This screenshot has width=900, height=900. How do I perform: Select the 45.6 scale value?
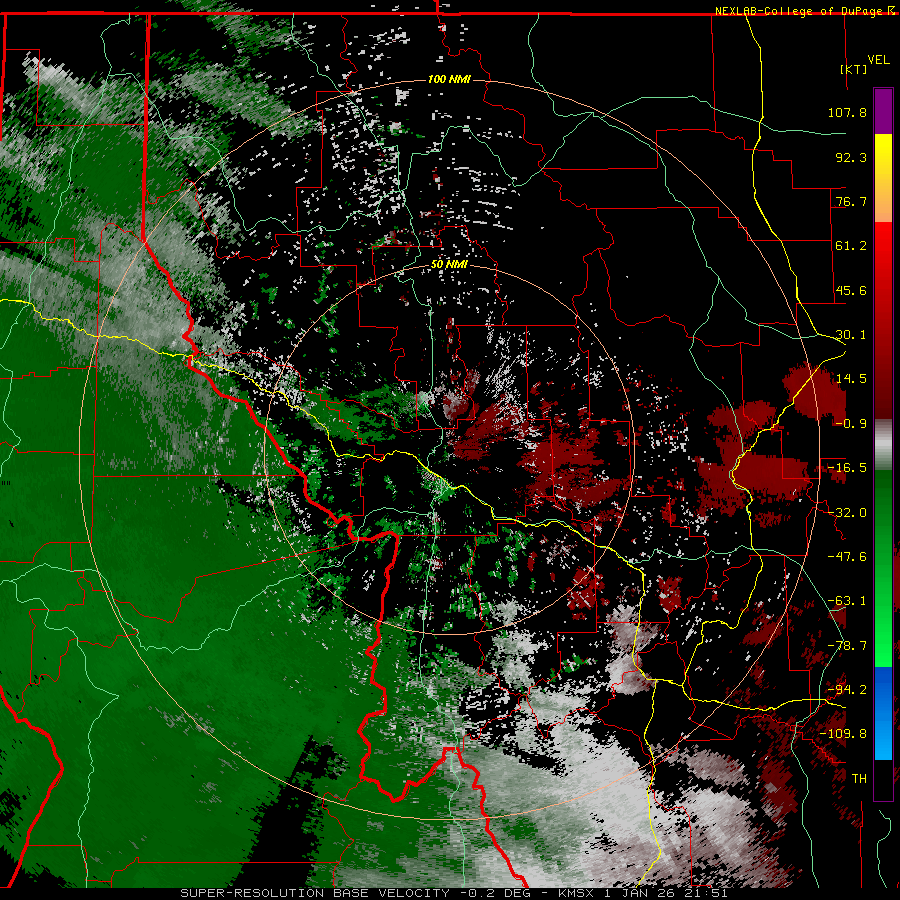[851, 290]
